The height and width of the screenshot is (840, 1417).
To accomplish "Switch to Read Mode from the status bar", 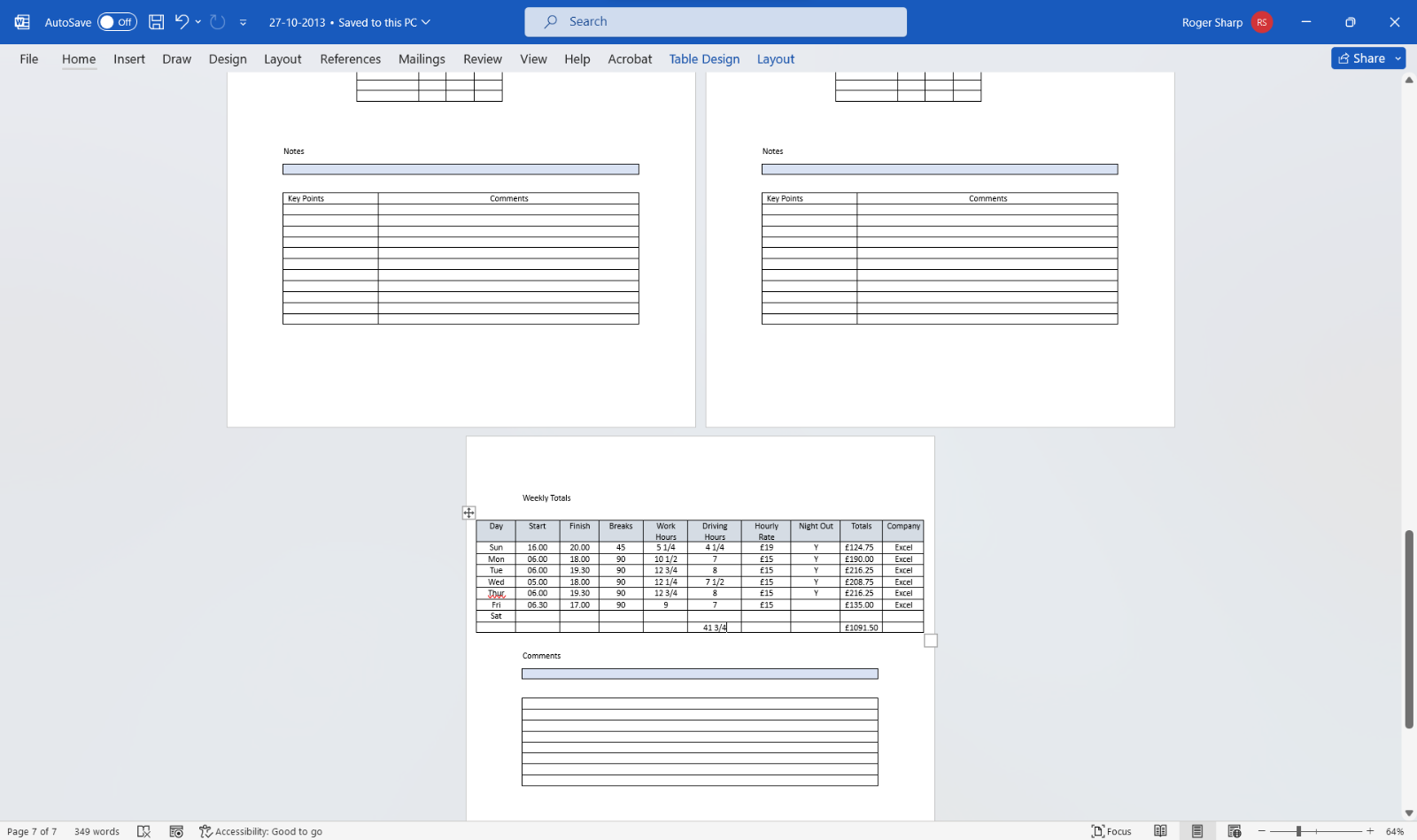I will (1161, 831).
